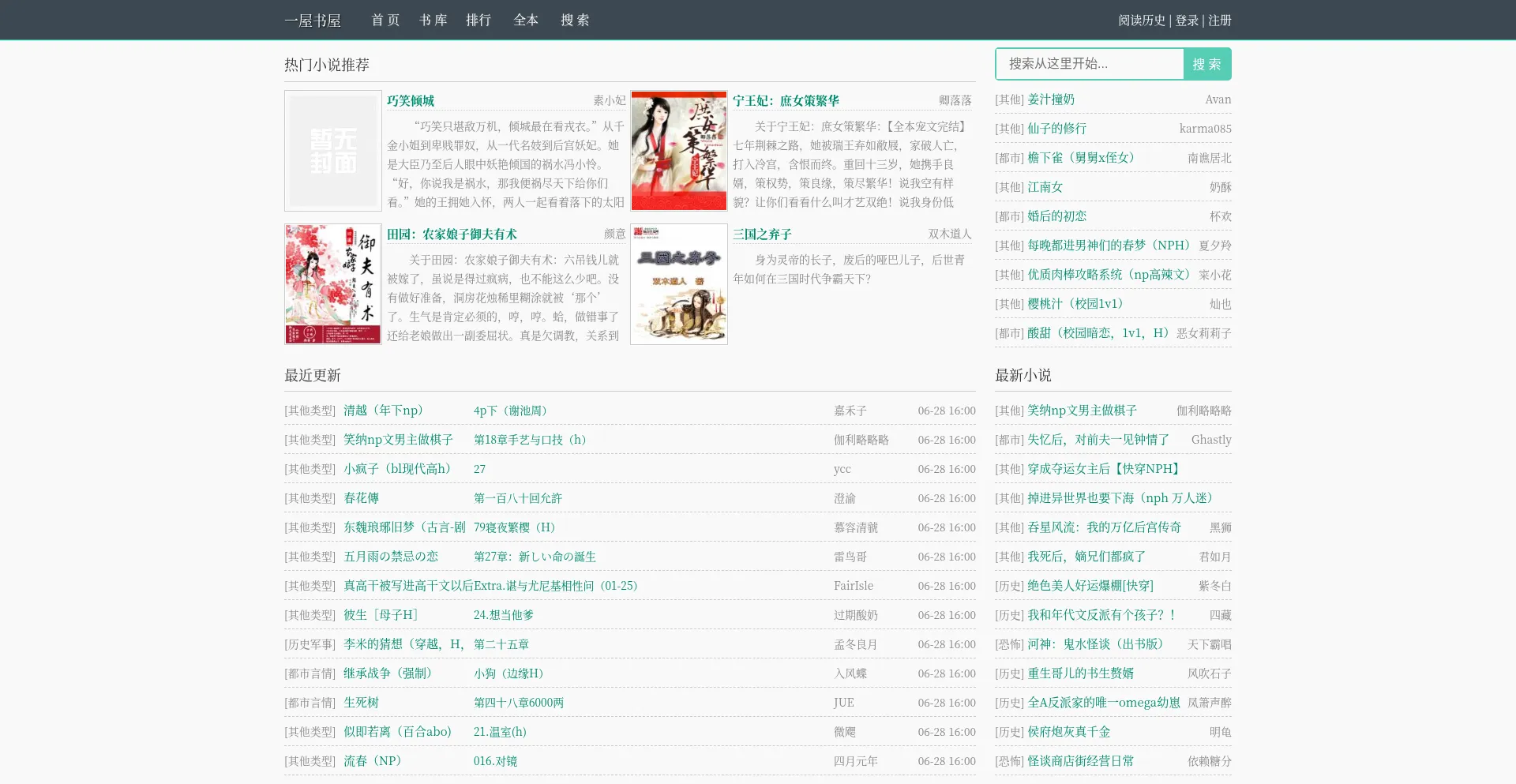Screen dimensions: 1516x784
Task: Open the 巧笑倾城 title link
Action: 411,100
